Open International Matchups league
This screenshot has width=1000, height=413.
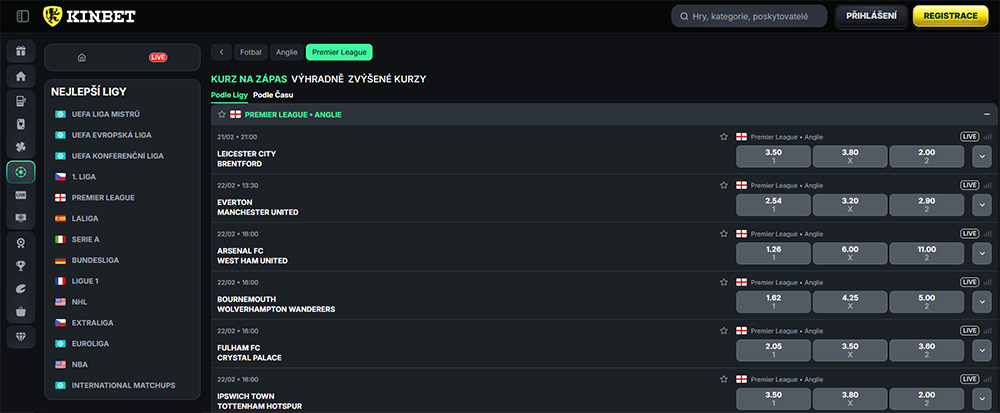pos(122,385)
